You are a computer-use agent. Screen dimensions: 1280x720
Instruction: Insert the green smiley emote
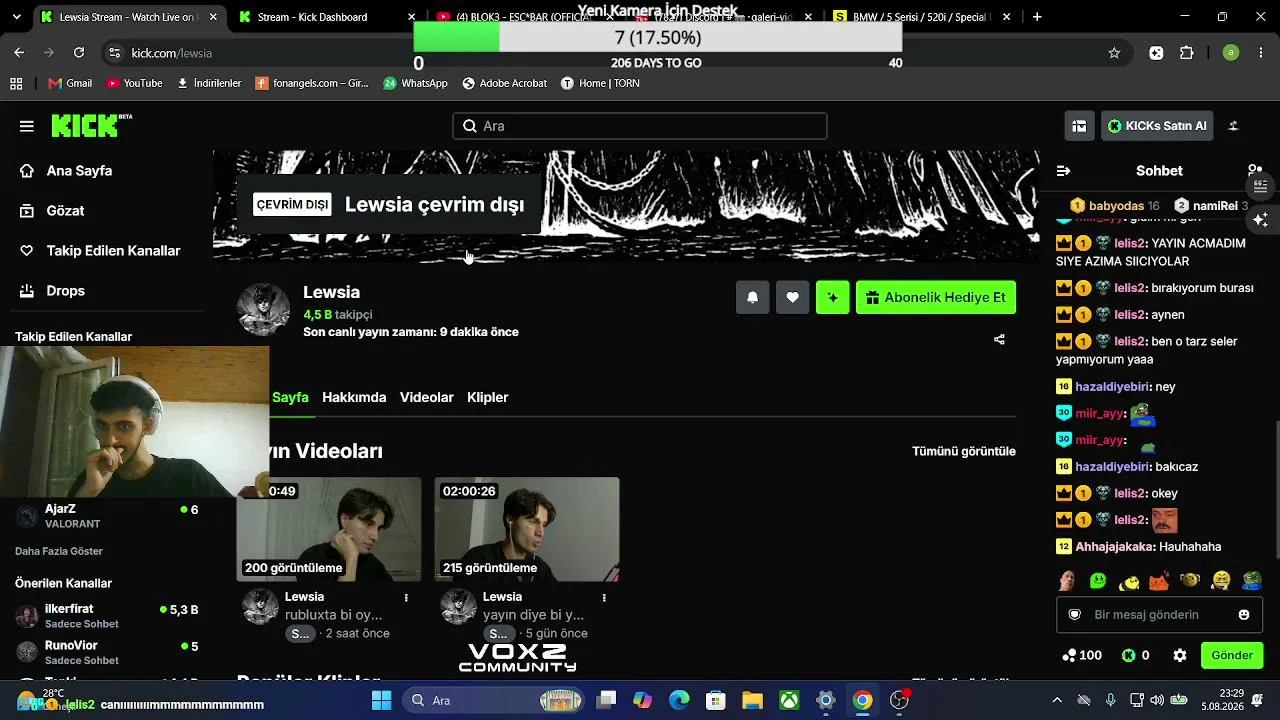tap(1098, 580)
